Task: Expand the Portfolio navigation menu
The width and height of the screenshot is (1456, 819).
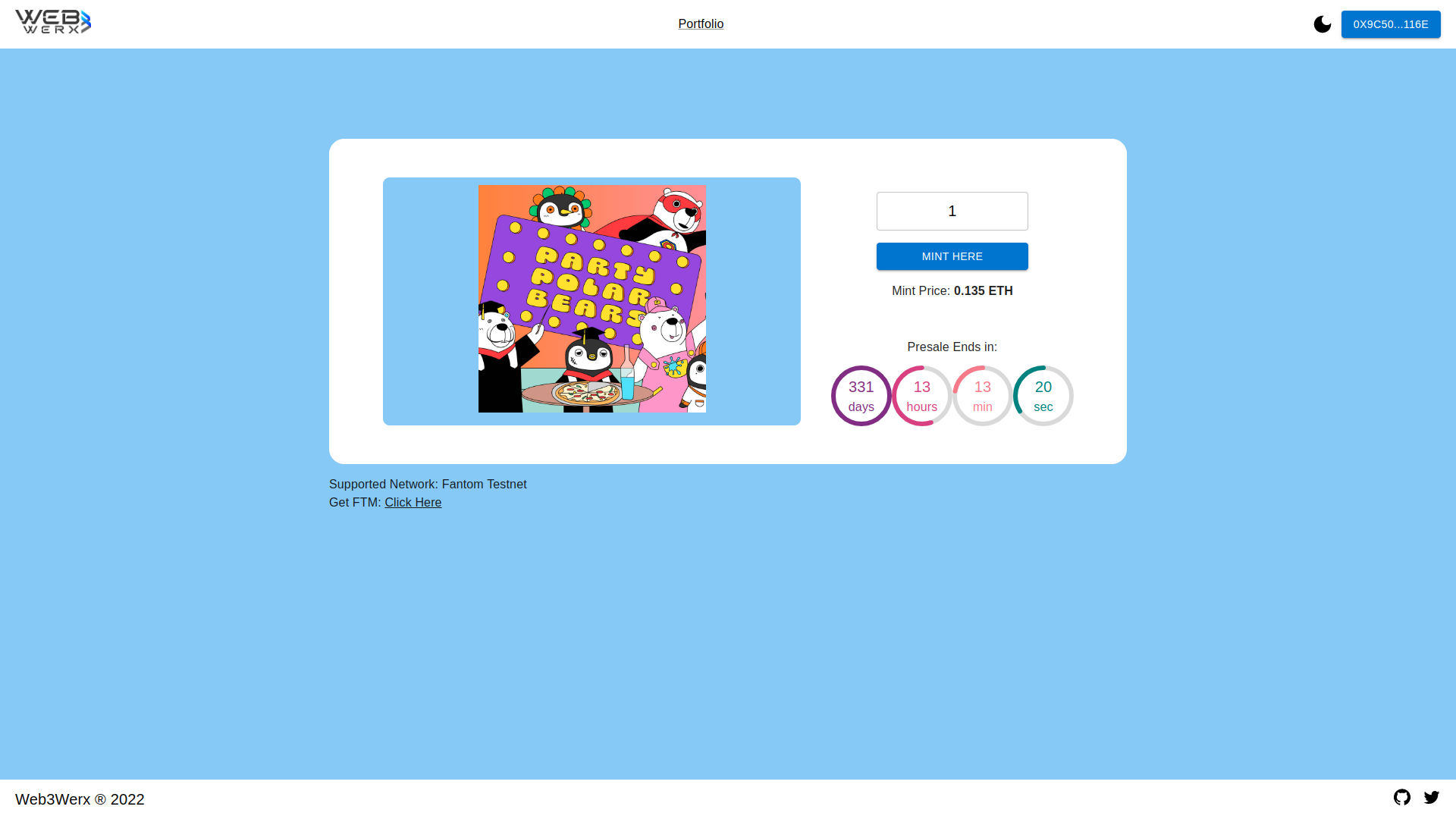Action: click(701, 24)
